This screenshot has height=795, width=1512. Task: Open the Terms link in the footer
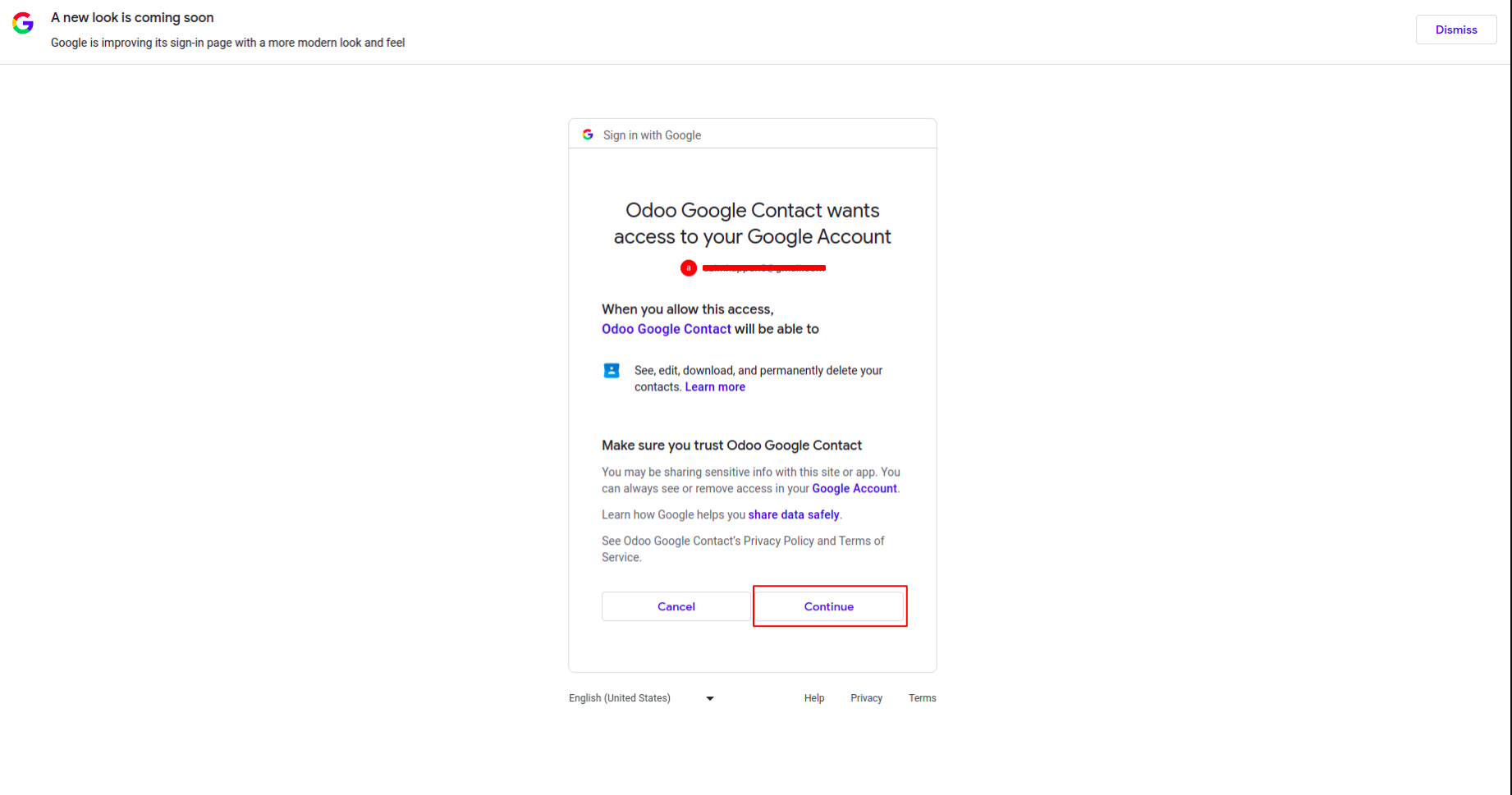pos(922,698)
